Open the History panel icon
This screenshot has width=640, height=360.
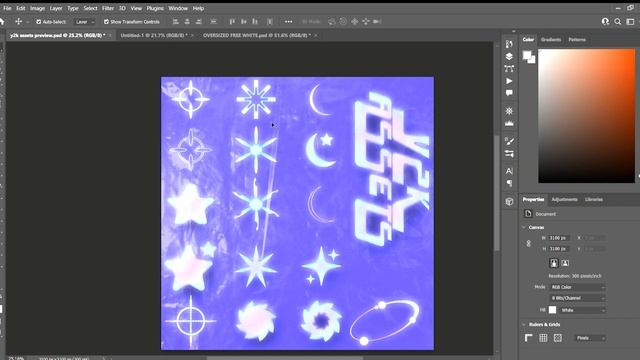pos(509,44)
